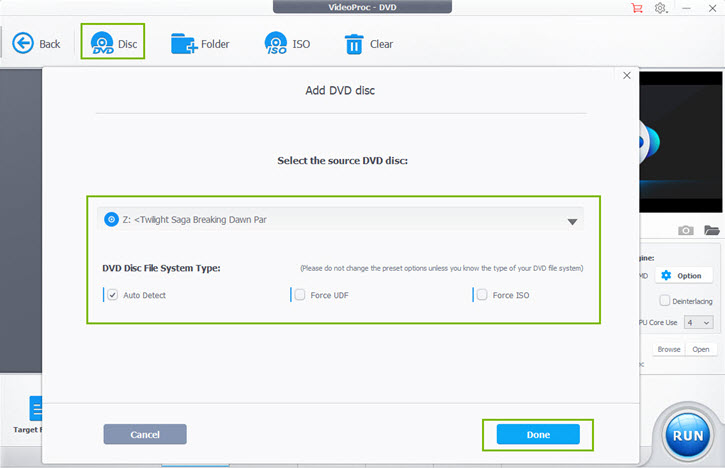725x468 pixels.
Task: Close the Add DVD disc dialog
Action: 627,76
